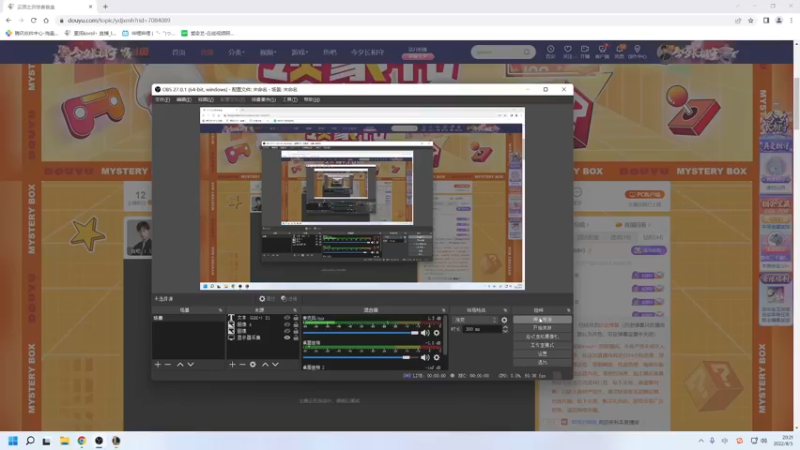This screenshot has height=450, width=800.
Task: Undock the Audio Mixer panel via header icon
Action: pos(443,310)
